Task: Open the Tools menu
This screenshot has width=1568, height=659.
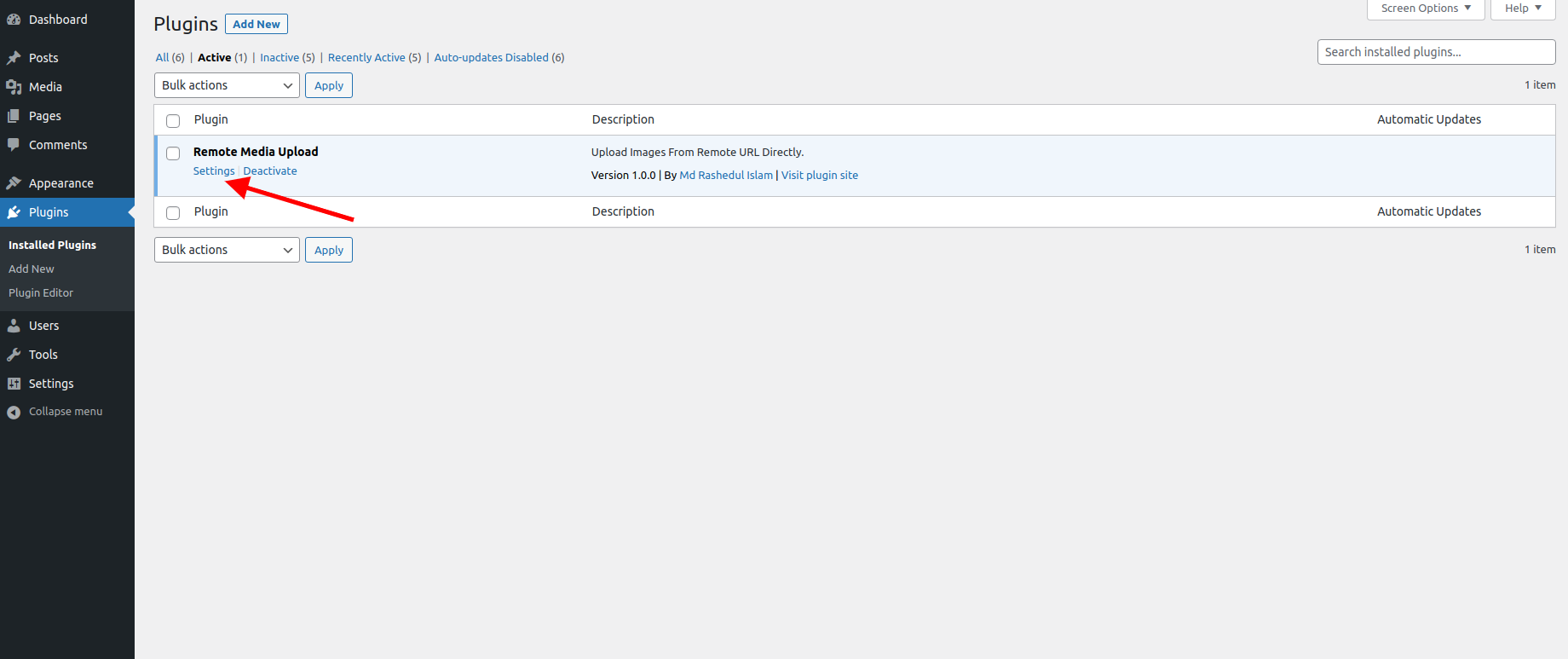Action: [43, 355]
